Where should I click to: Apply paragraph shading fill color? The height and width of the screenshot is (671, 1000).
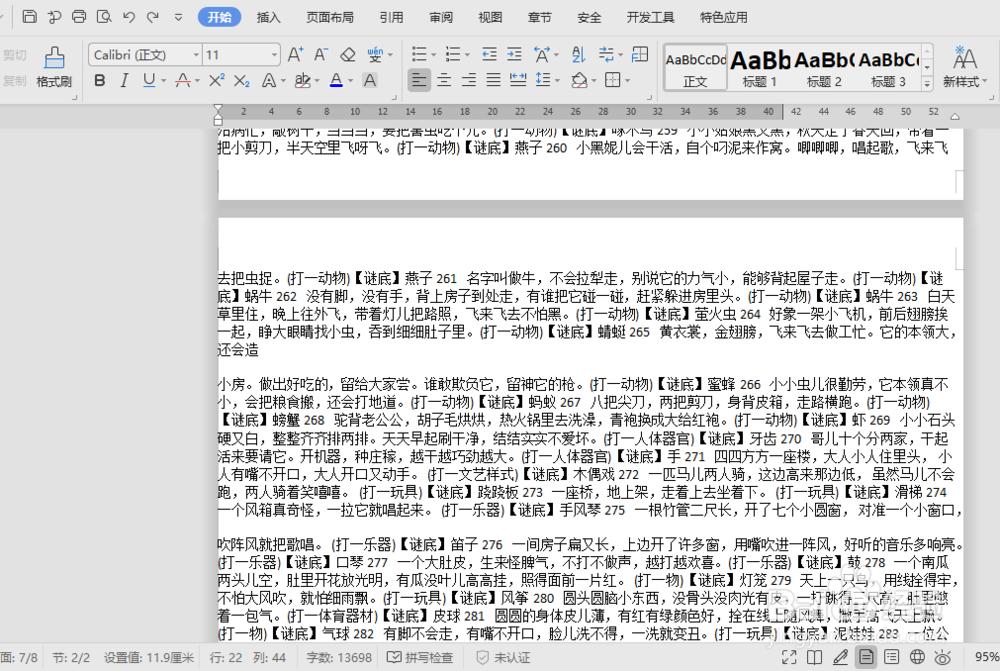coord(579,80)
